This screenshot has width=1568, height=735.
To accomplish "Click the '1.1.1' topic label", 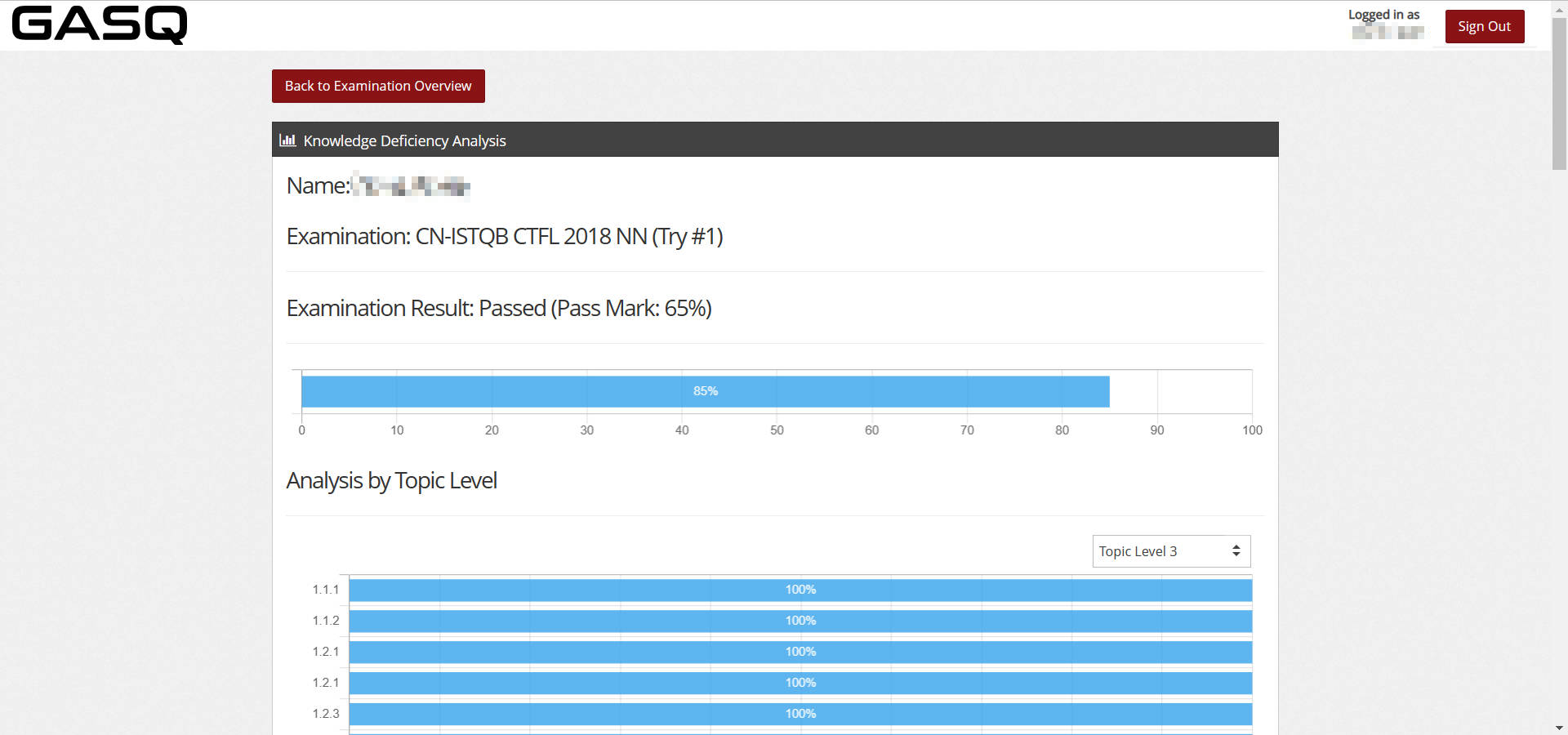I will coord(325,590).
